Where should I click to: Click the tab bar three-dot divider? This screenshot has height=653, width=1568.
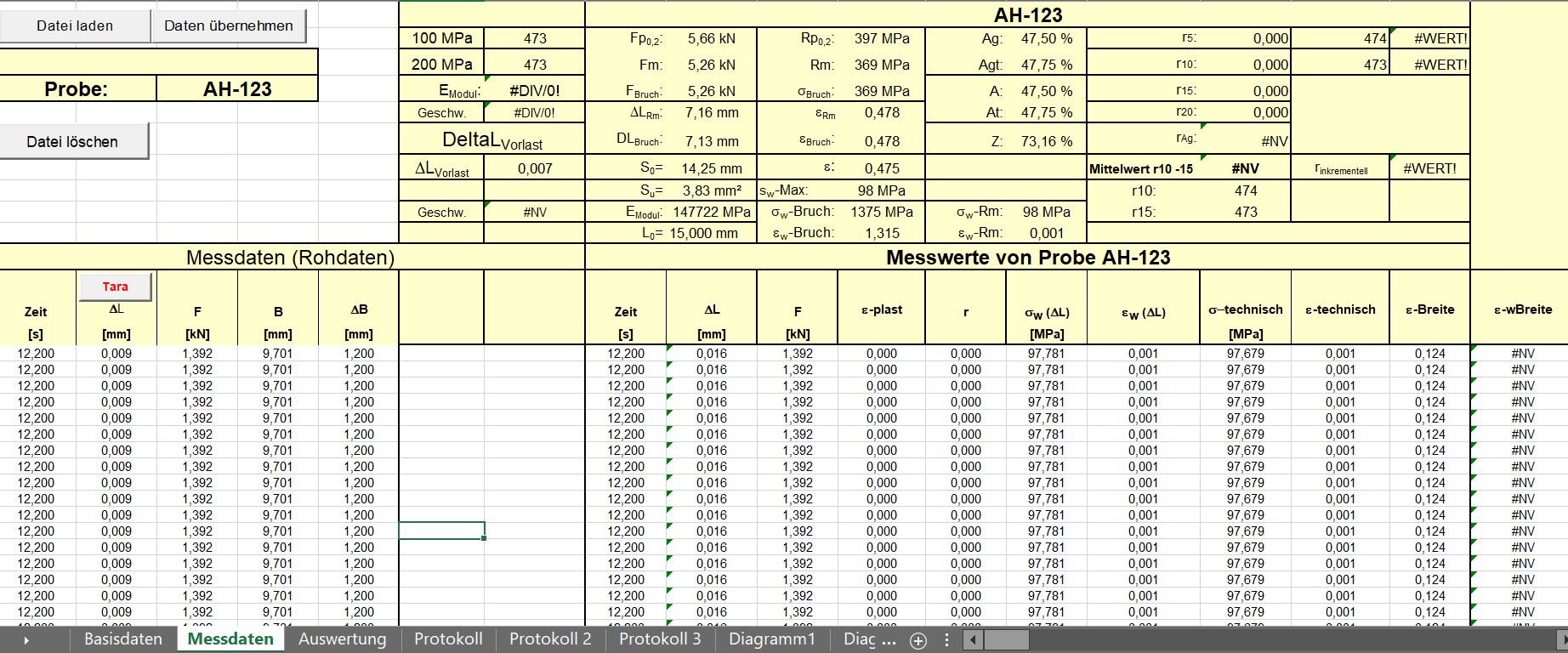pyautogui.click(x=946, y=640)
